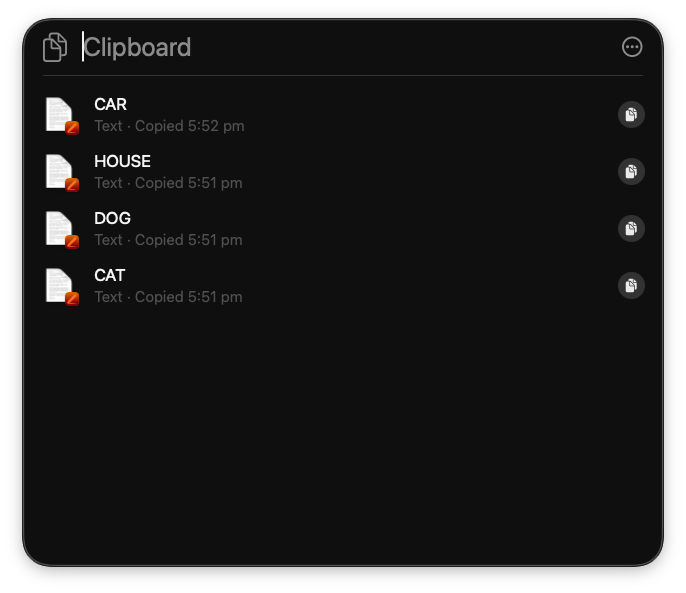Copy the CAT clipboard entry
The image size is (686, 593).
pos(631,286)
